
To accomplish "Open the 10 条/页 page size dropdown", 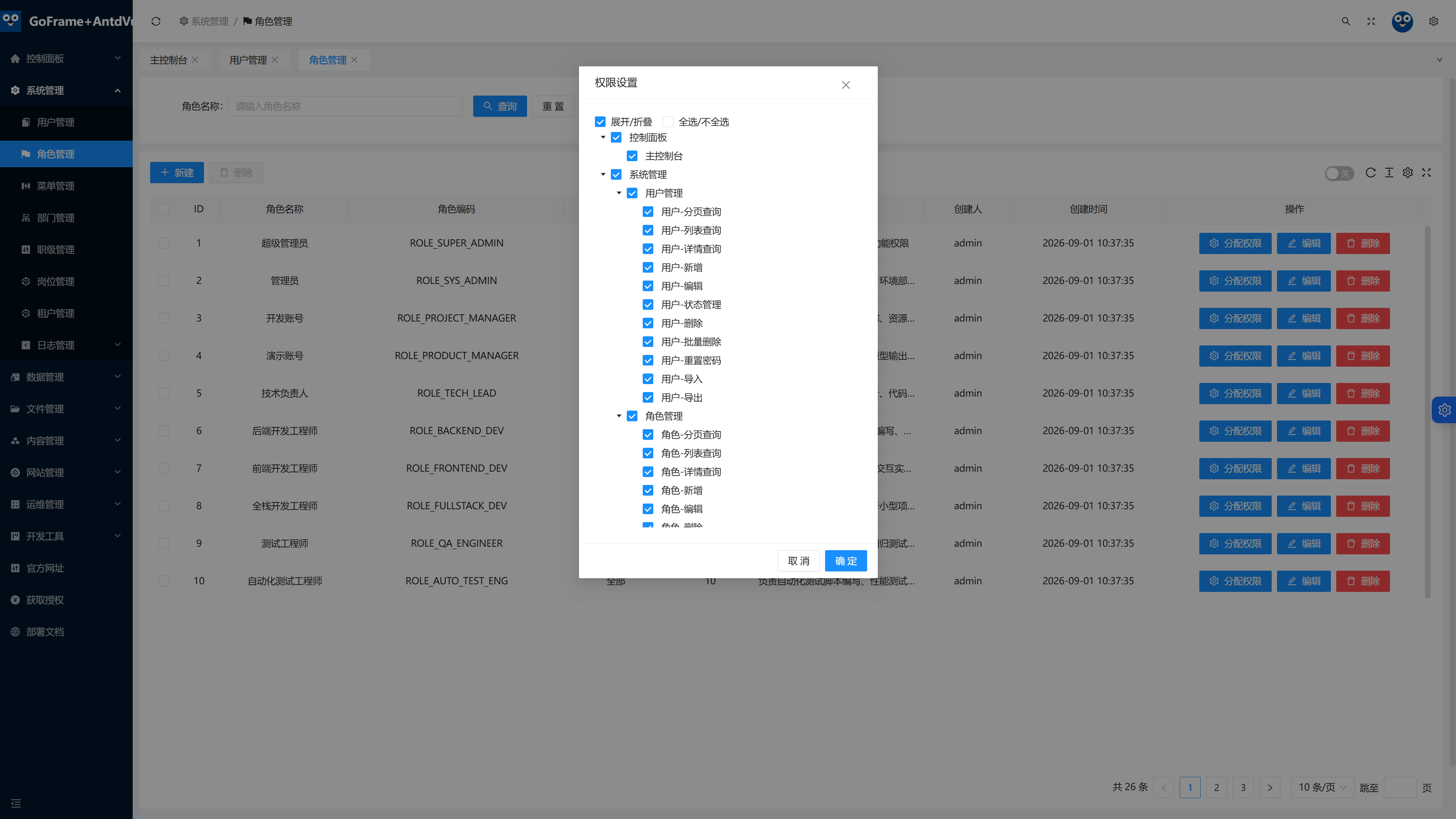I will 1322,788.
